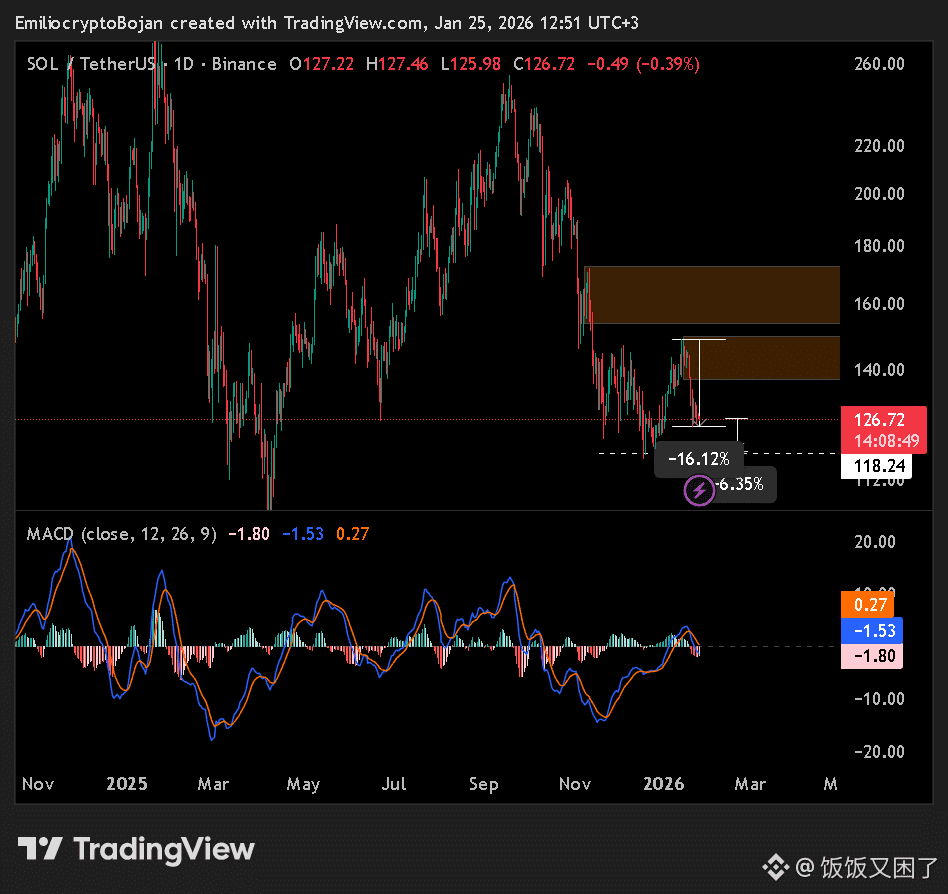The image size is (948, 894).
Task: Click the upper brown resistance zone rectangle
Action: [x=712, y=295]
